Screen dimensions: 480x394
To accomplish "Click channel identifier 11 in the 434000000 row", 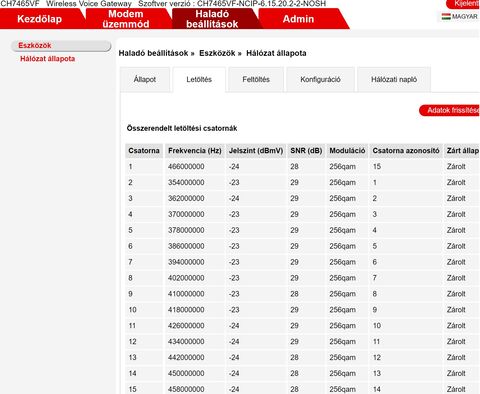I will click(376, 342).
